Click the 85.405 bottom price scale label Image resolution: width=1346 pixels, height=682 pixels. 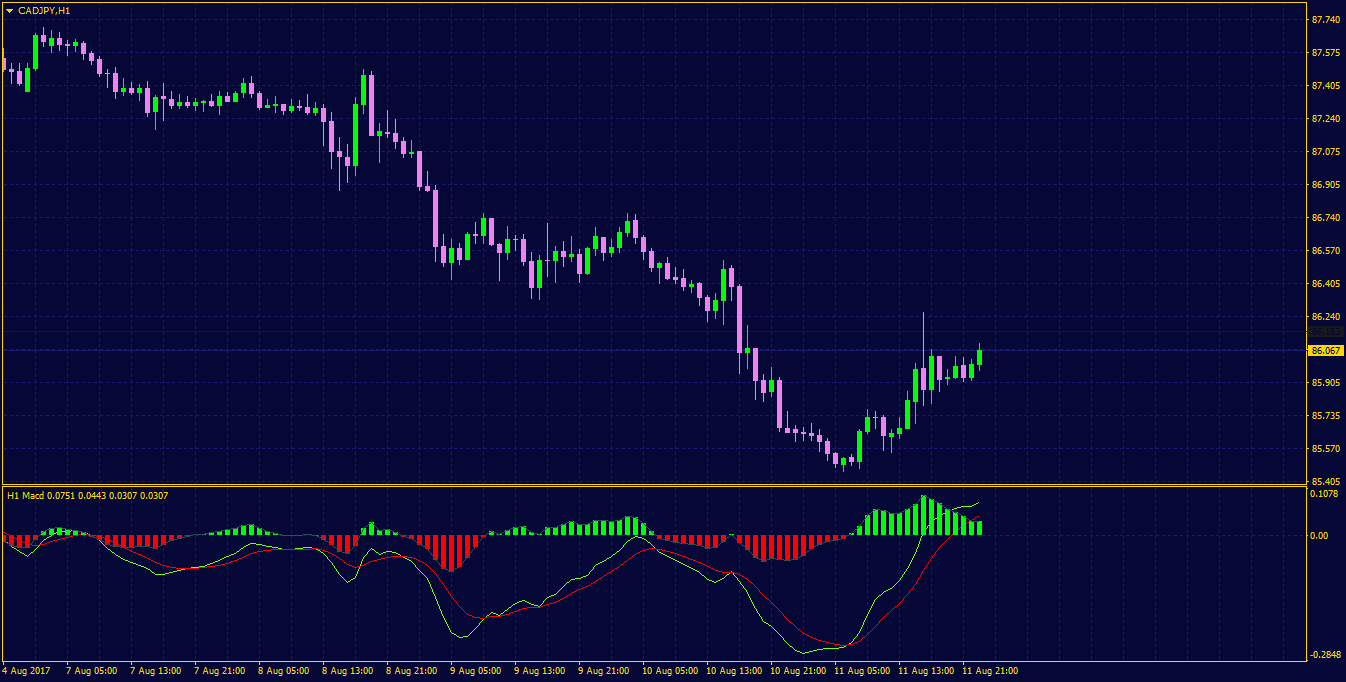tap(1326, 481)
